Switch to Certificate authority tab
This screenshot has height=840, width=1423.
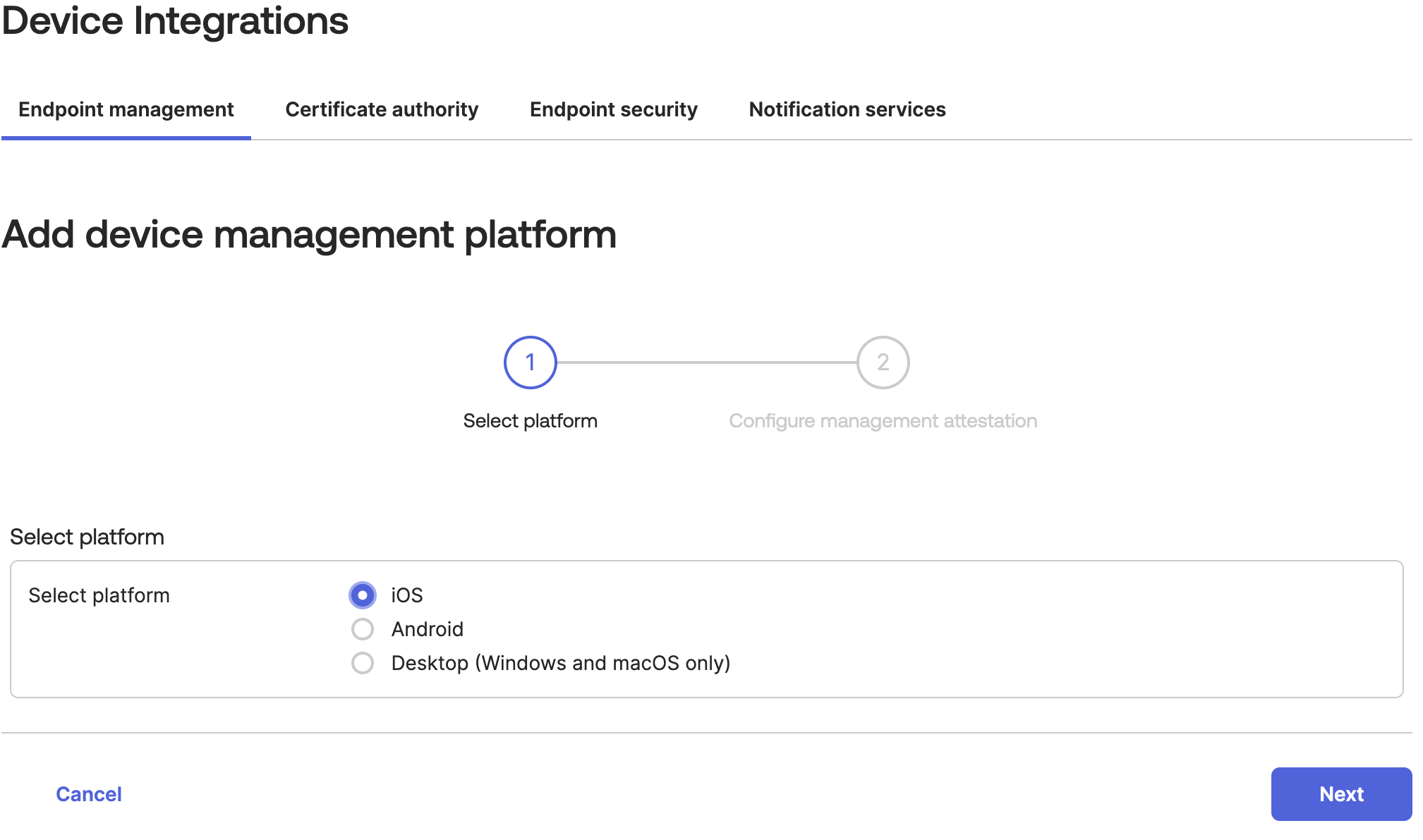tap(382, 109)
